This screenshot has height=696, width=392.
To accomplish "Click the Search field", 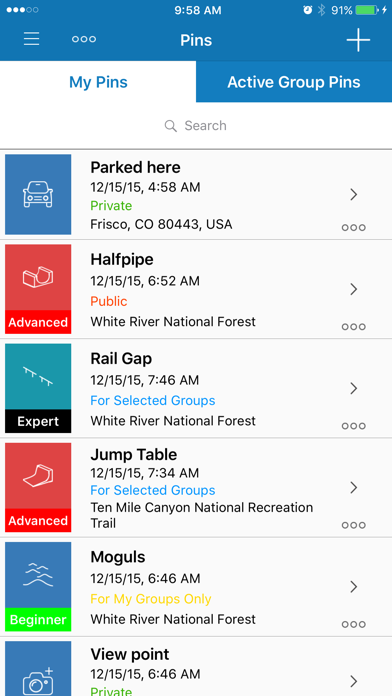I will (196, 126).
